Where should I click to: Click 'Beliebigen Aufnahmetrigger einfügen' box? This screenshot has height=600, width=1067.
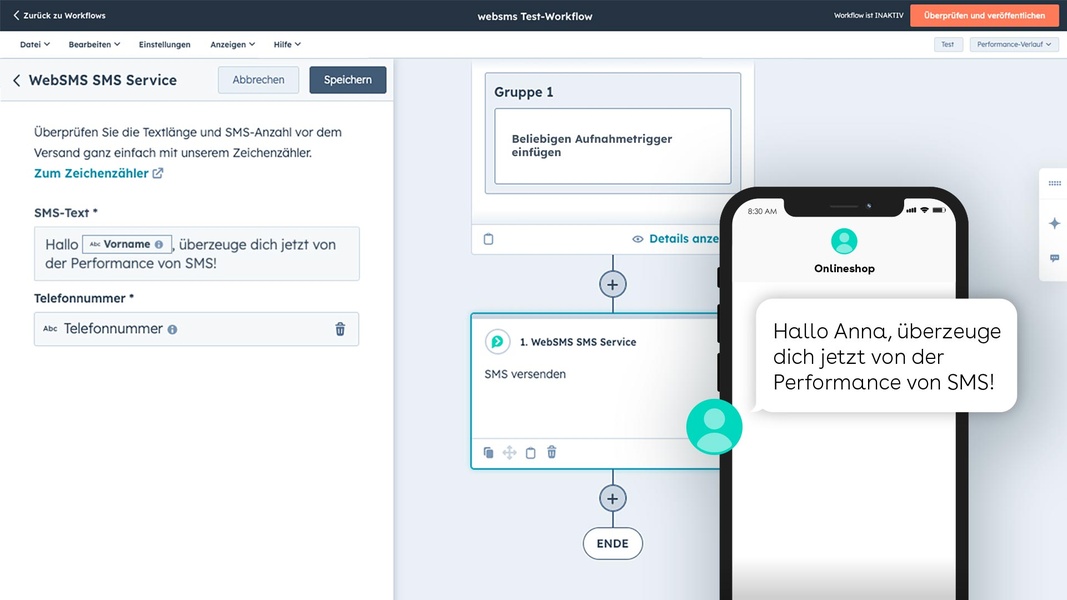tap(612, 146)
